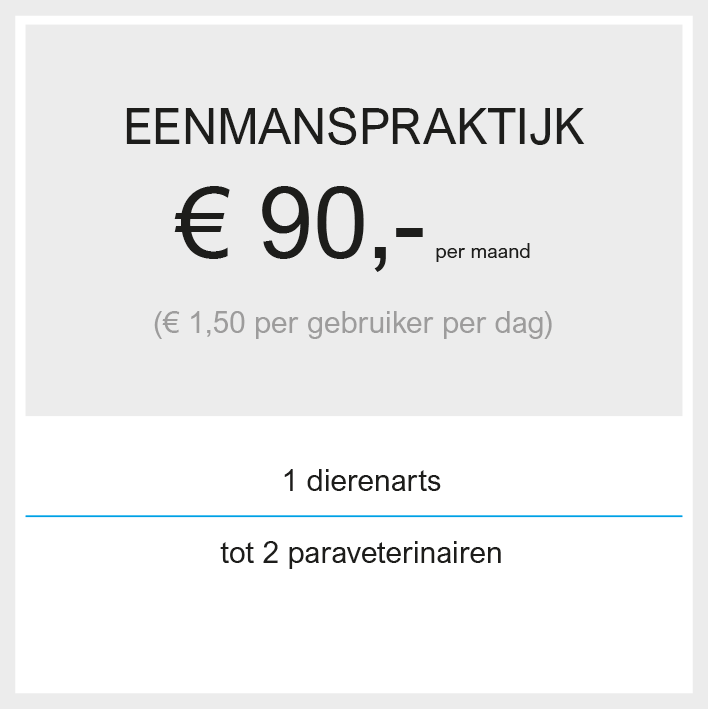708x709 pixels.
Task: Click the EENMANSPRAKTIJK plan title
Action: 354,127
